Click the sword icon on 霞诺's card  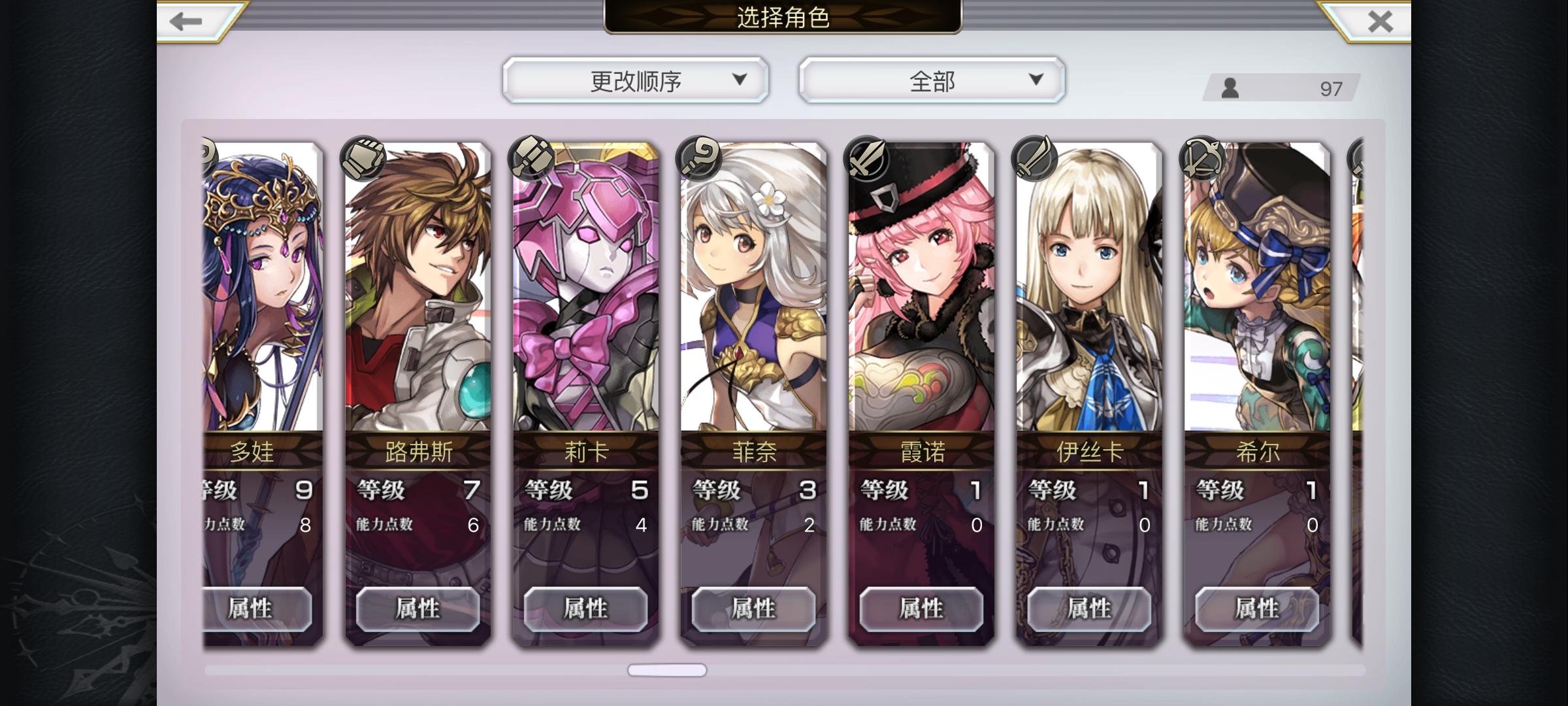coord(867,159)
